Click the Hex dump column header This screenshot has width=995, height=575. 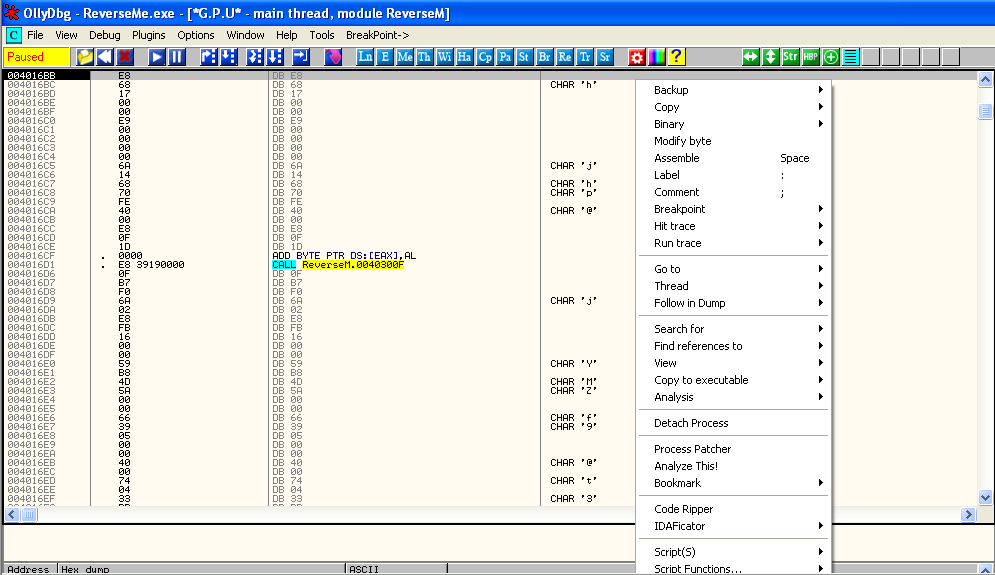click(x=201, y=569)
